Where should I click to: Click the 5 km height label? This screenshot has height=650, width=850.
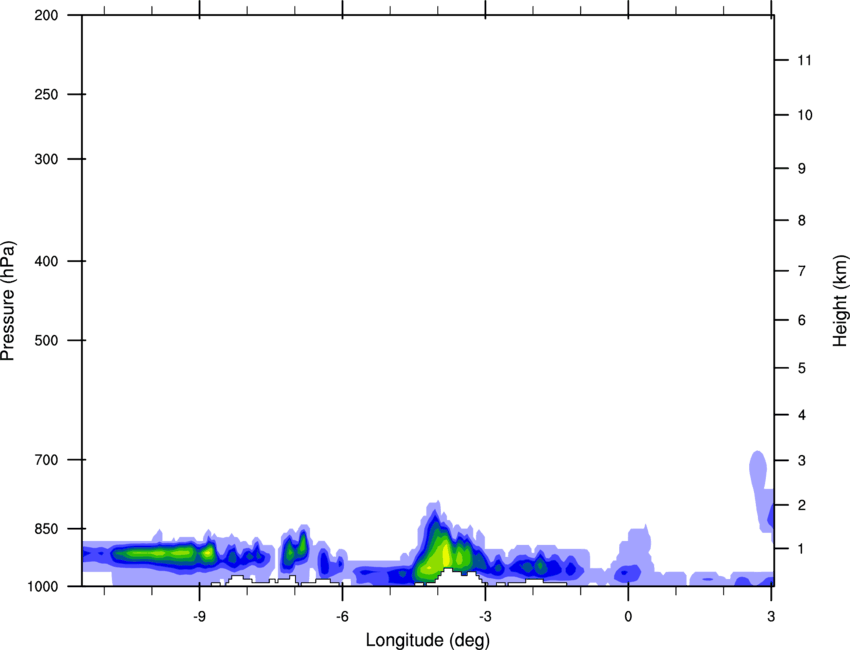(x=802, y=369)
